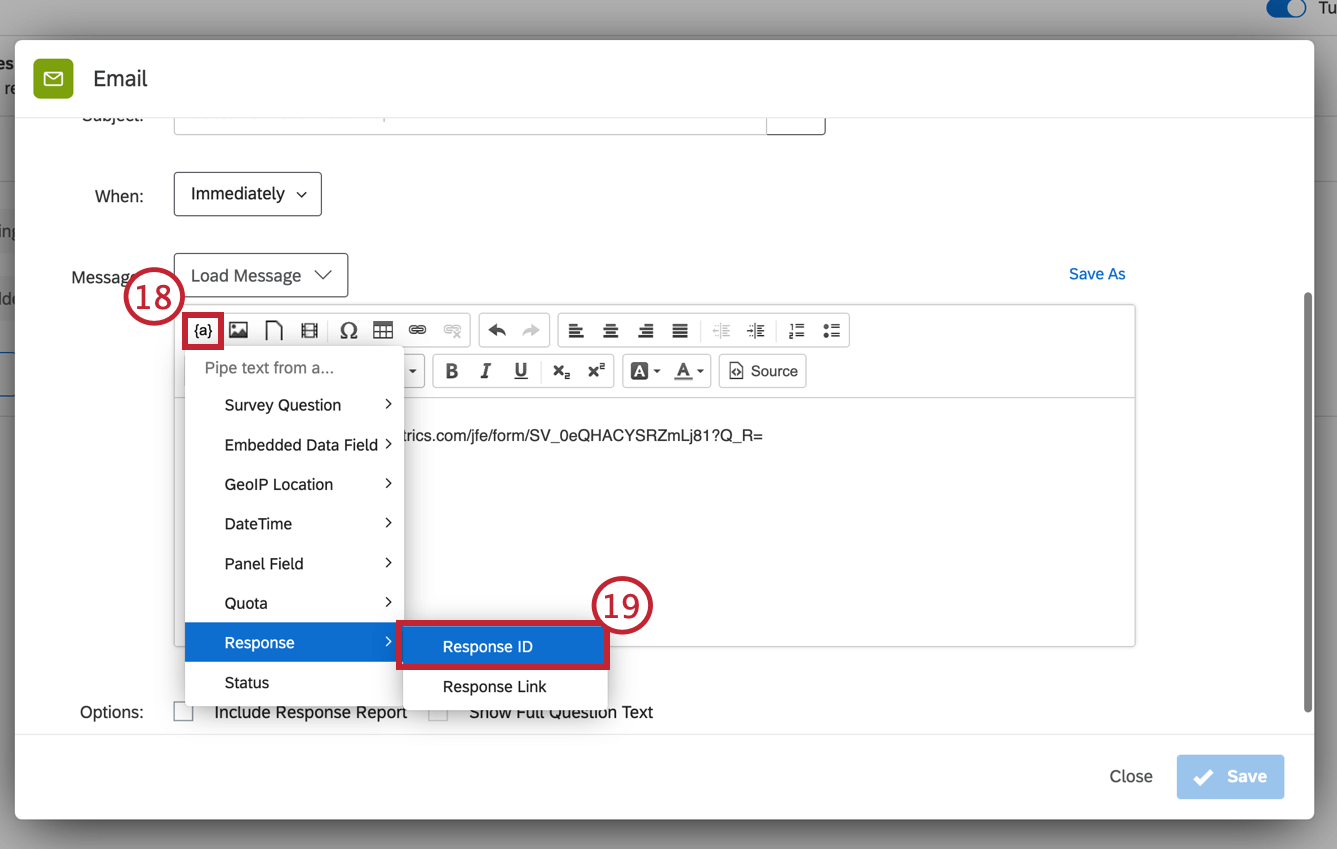Open the Load Message dropdown
The image size is (1337, 849).
(x=260, y=275)
